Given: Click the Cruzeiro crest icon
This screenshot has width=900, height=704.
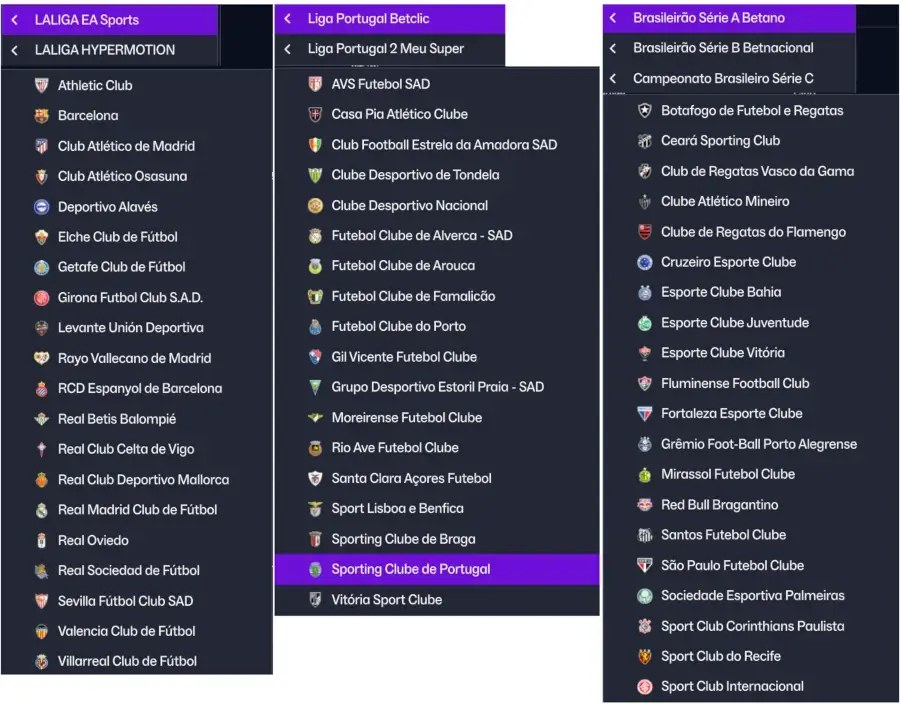Looking at the screenshot, I should tap(645, 262).
